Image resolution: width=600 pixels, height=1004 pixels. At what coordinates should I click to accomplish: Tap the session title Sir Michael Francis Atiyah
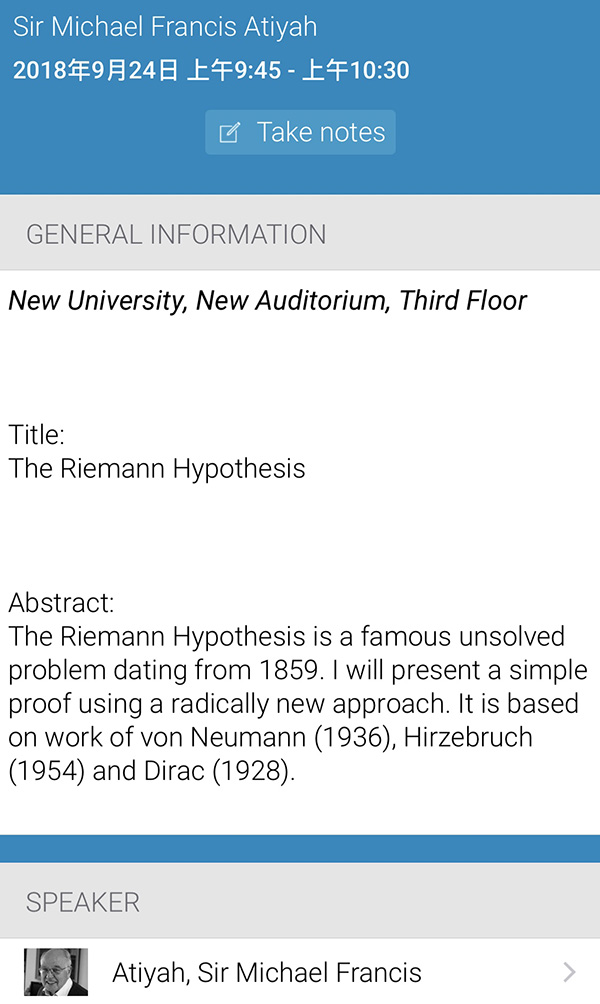[x=165, y=27]
